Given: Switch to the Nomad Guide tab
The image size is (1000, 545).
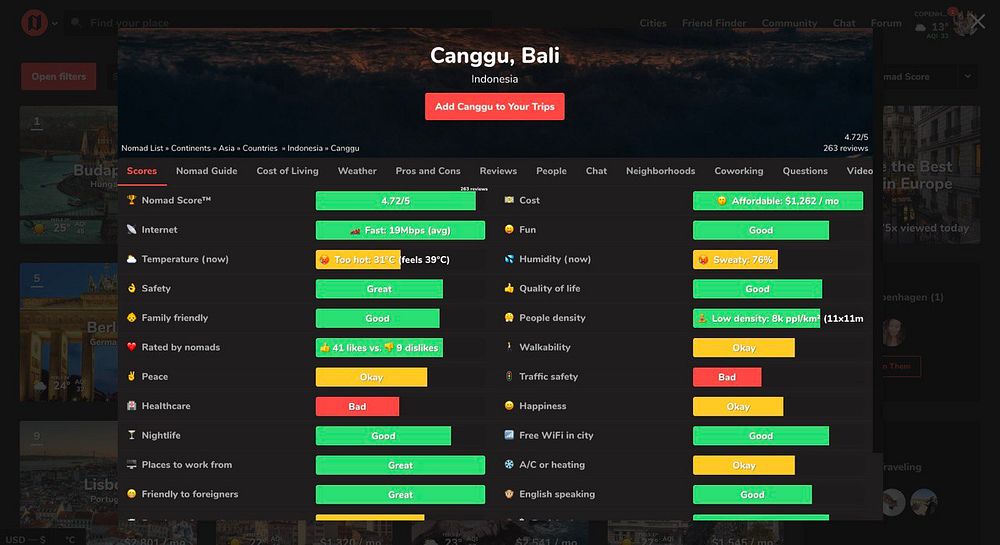Looking at the screenshot, I should 207,171.
